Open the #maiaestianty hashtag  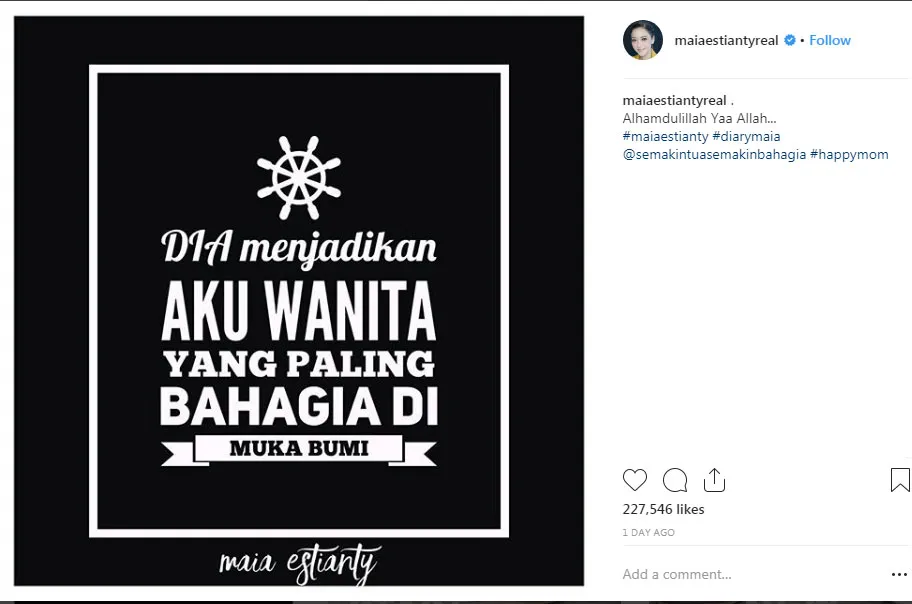pos(665,137)
